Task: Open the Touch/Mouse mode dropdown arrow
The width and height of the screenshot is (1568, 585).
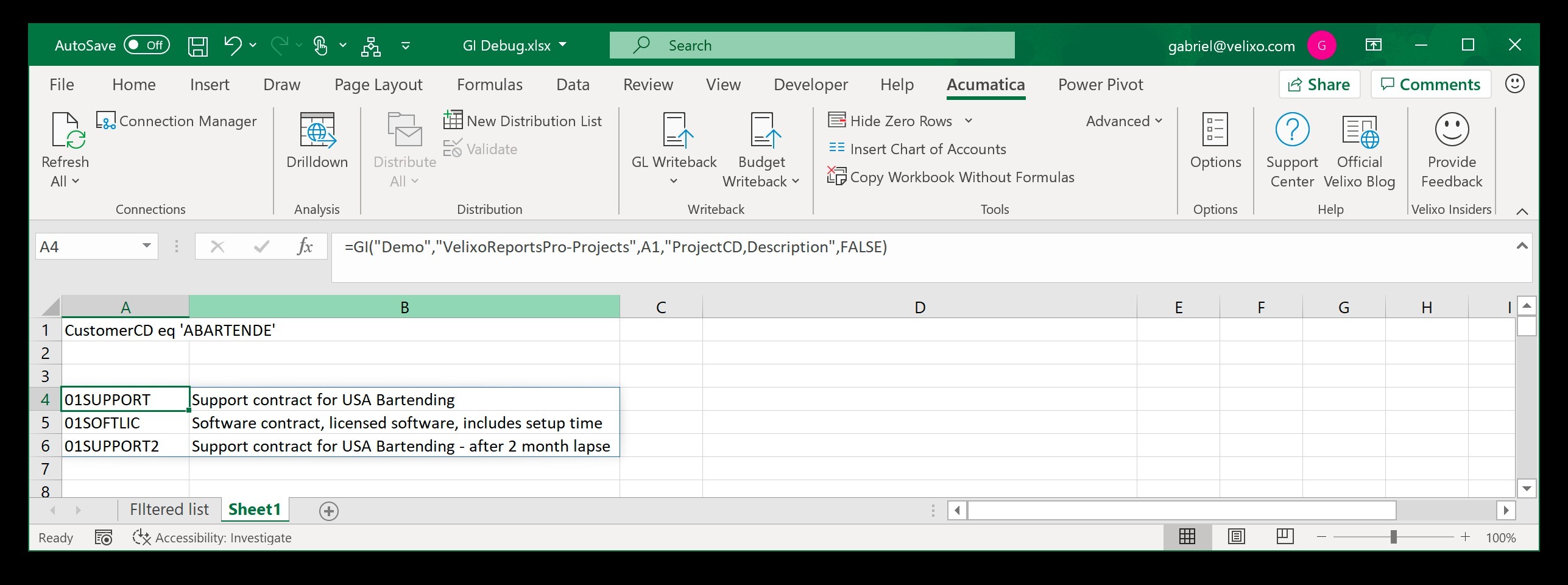Action: [343, 45]
